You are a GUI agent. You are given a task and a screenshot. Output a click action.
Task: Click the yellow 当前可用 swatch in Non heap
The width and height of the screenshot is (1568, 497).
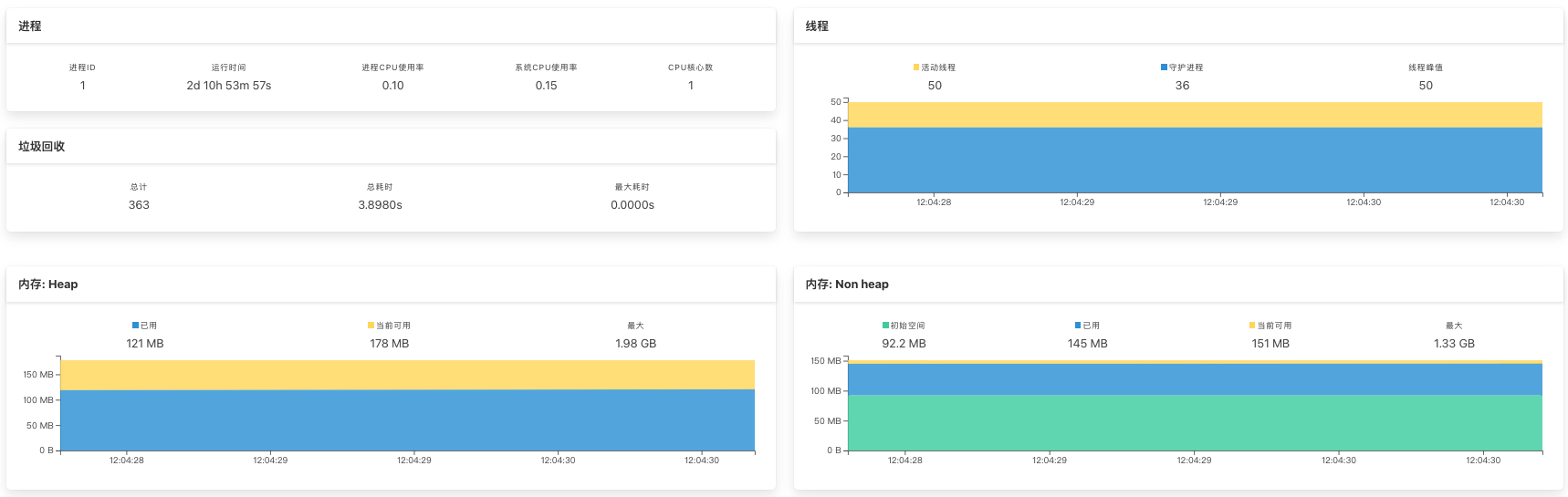point(1252,326)
